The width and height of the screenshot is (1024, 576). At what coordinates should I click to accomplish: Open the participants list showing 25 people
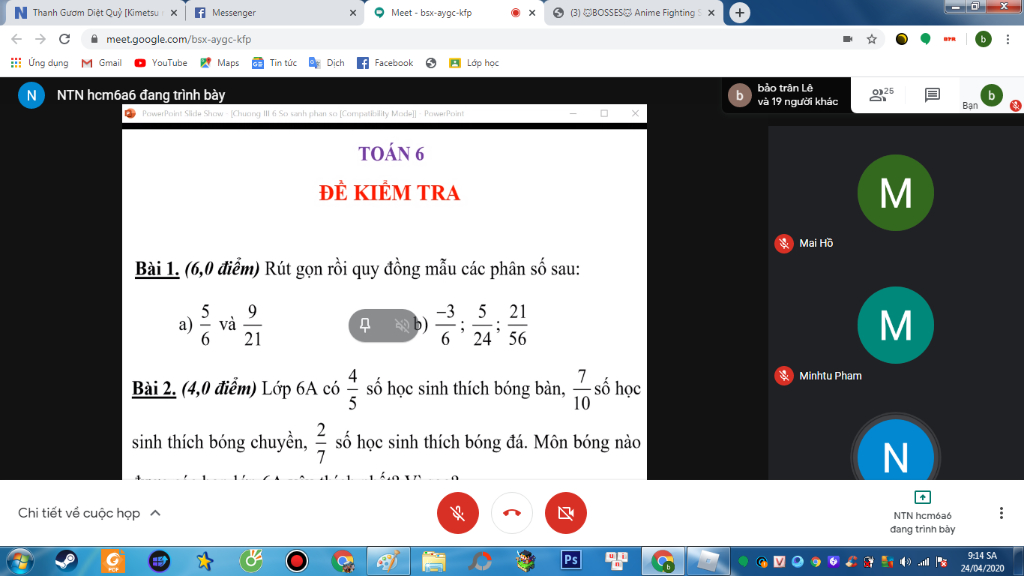tap(881, 95)
